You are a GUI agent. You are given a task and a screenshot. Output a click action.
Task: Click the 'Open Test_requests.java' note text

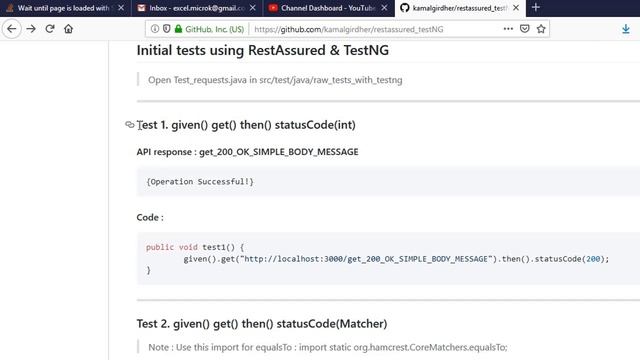[275, 80]
